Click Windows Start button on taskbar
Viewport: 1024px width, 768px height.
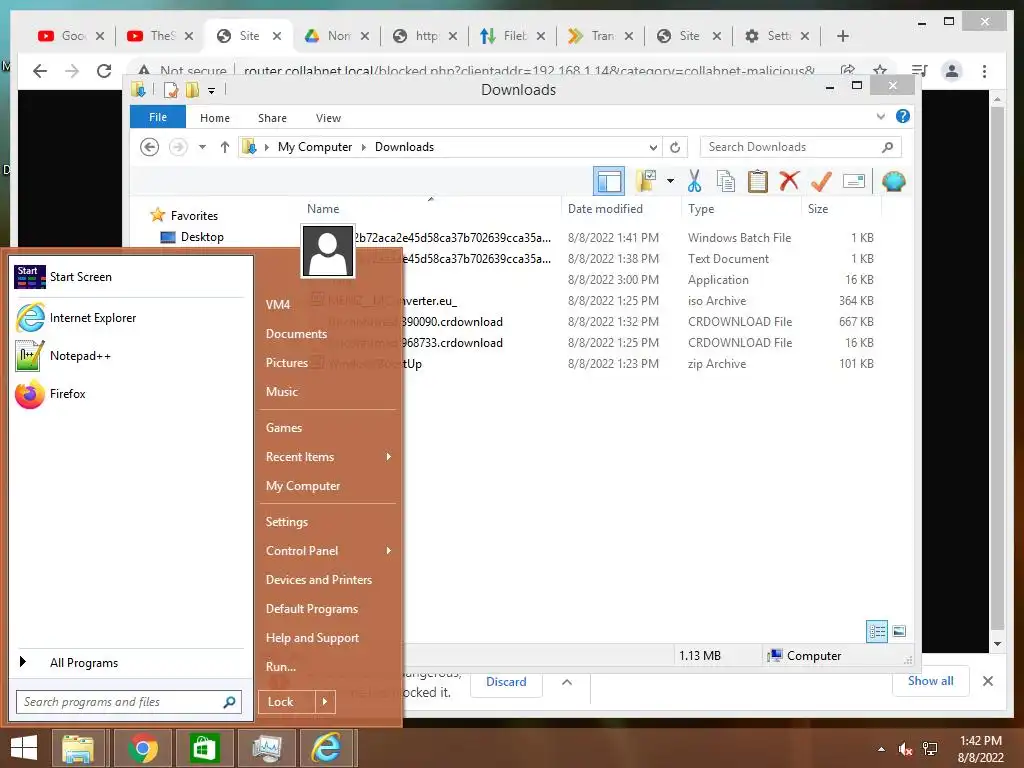pyautogui.click(x=24, y=748)
